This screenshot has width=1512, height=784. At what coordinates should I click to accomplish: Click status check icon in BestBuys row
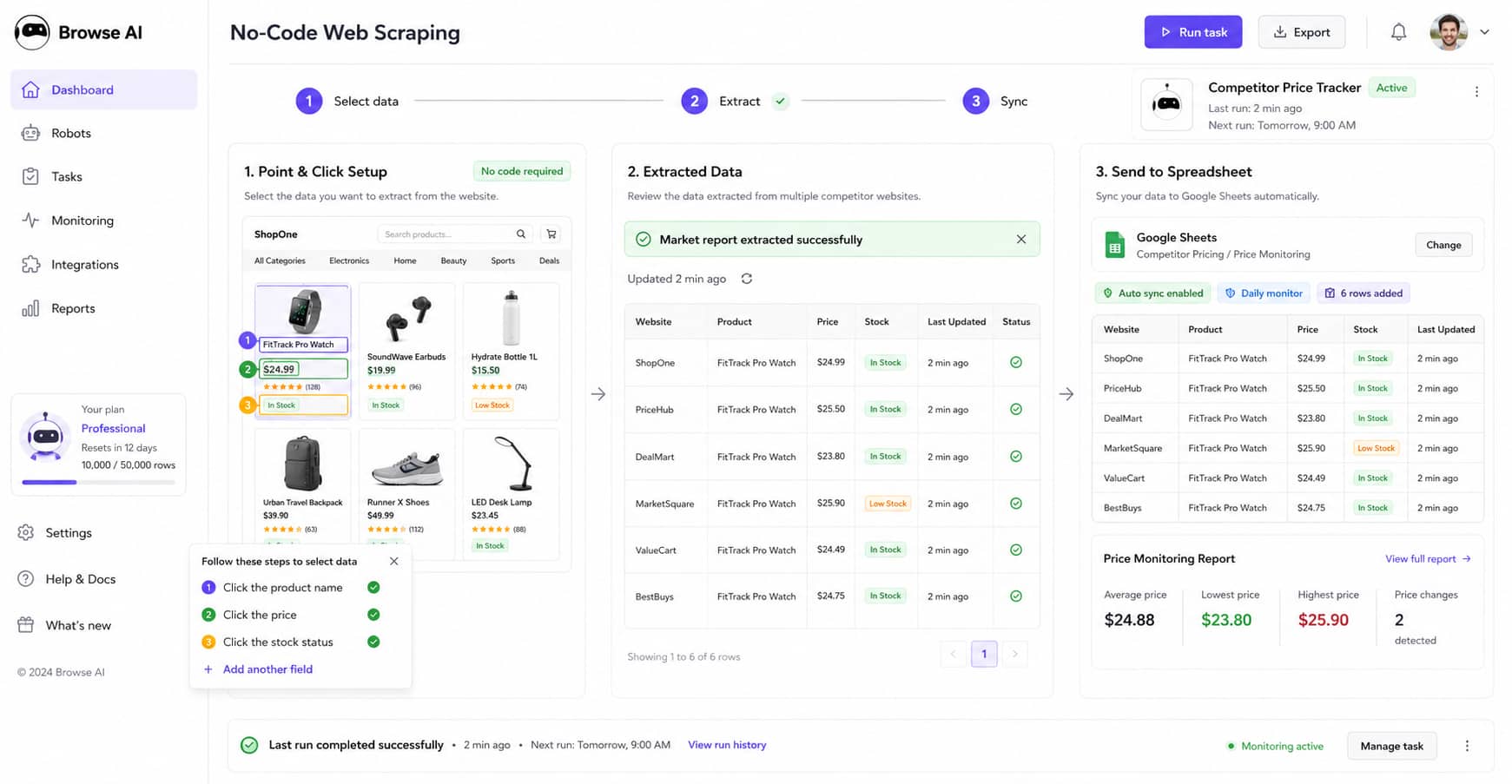pyautogui.click(x=1016, y=596)
